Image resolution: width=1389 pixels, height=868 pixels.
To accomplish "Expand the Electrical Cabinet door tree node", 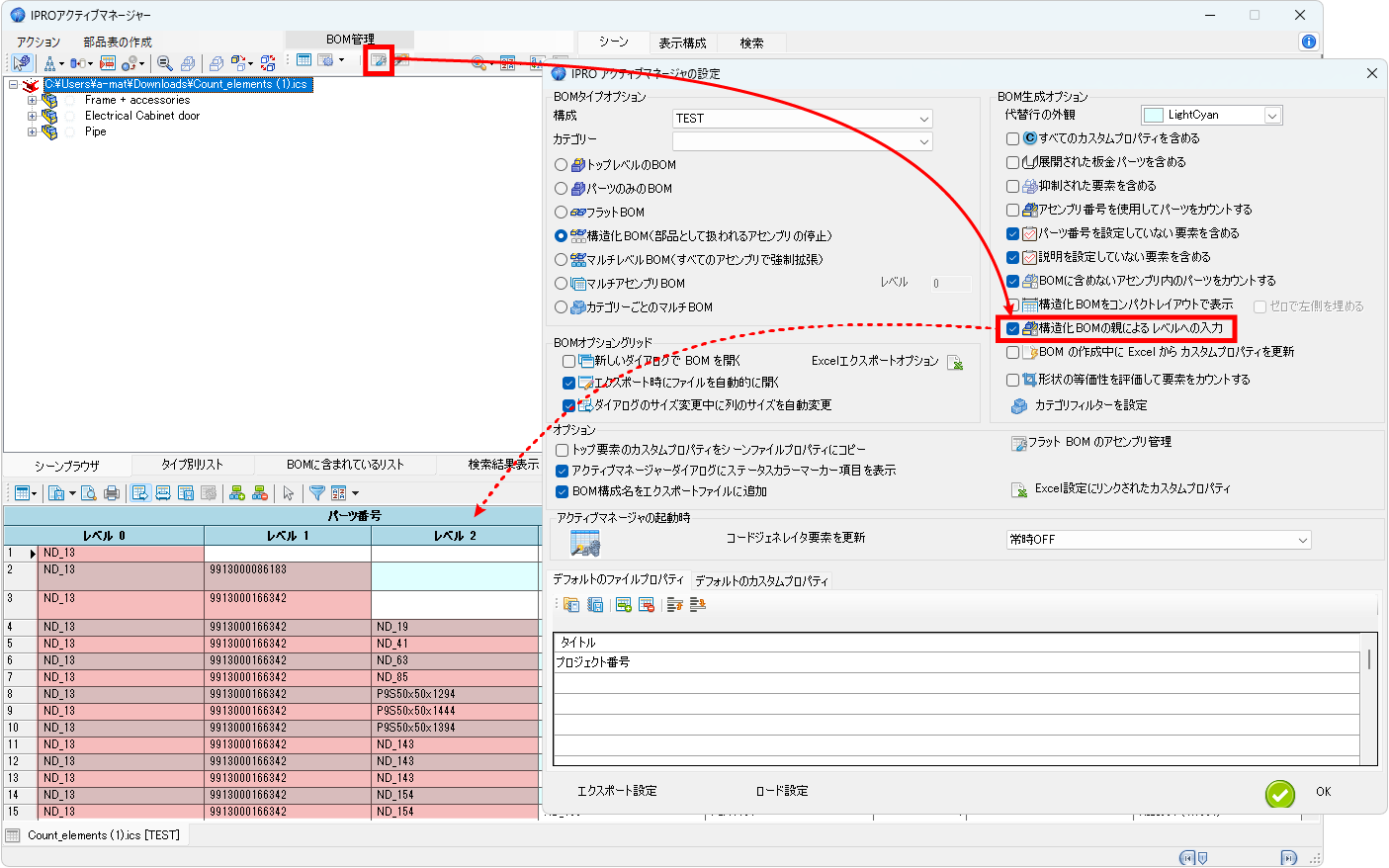I will [31, 118].
